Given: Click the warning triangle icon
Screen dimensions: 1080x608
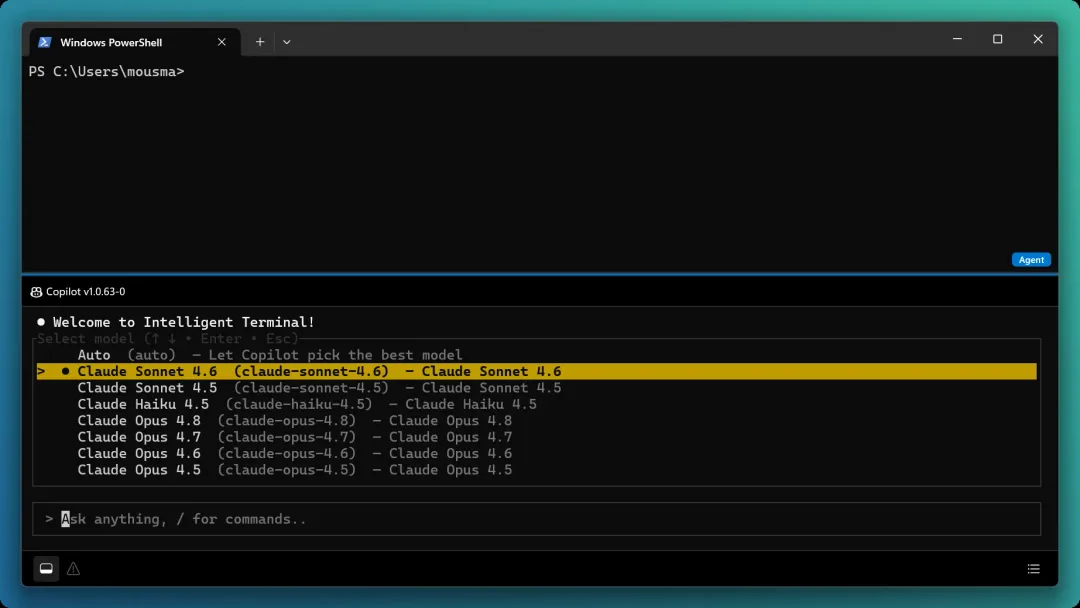Looking at the screenshot, I should click(x=73, y=569).
